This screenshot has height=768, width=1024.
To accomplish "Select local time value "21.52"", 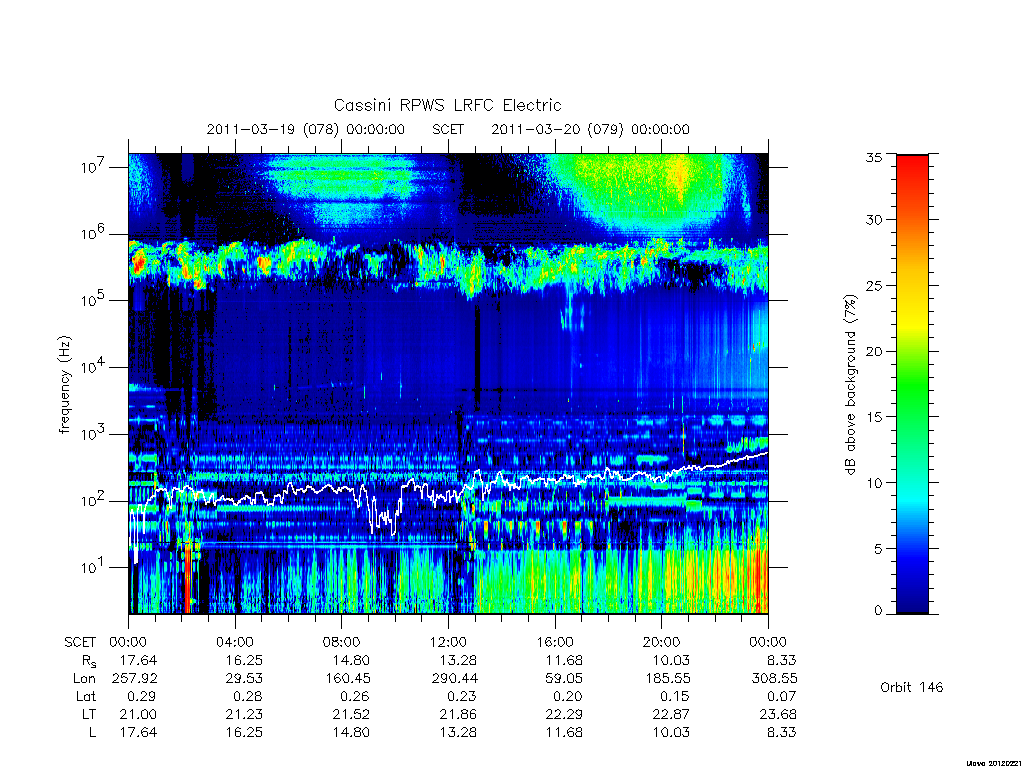I will pos(351,714).
